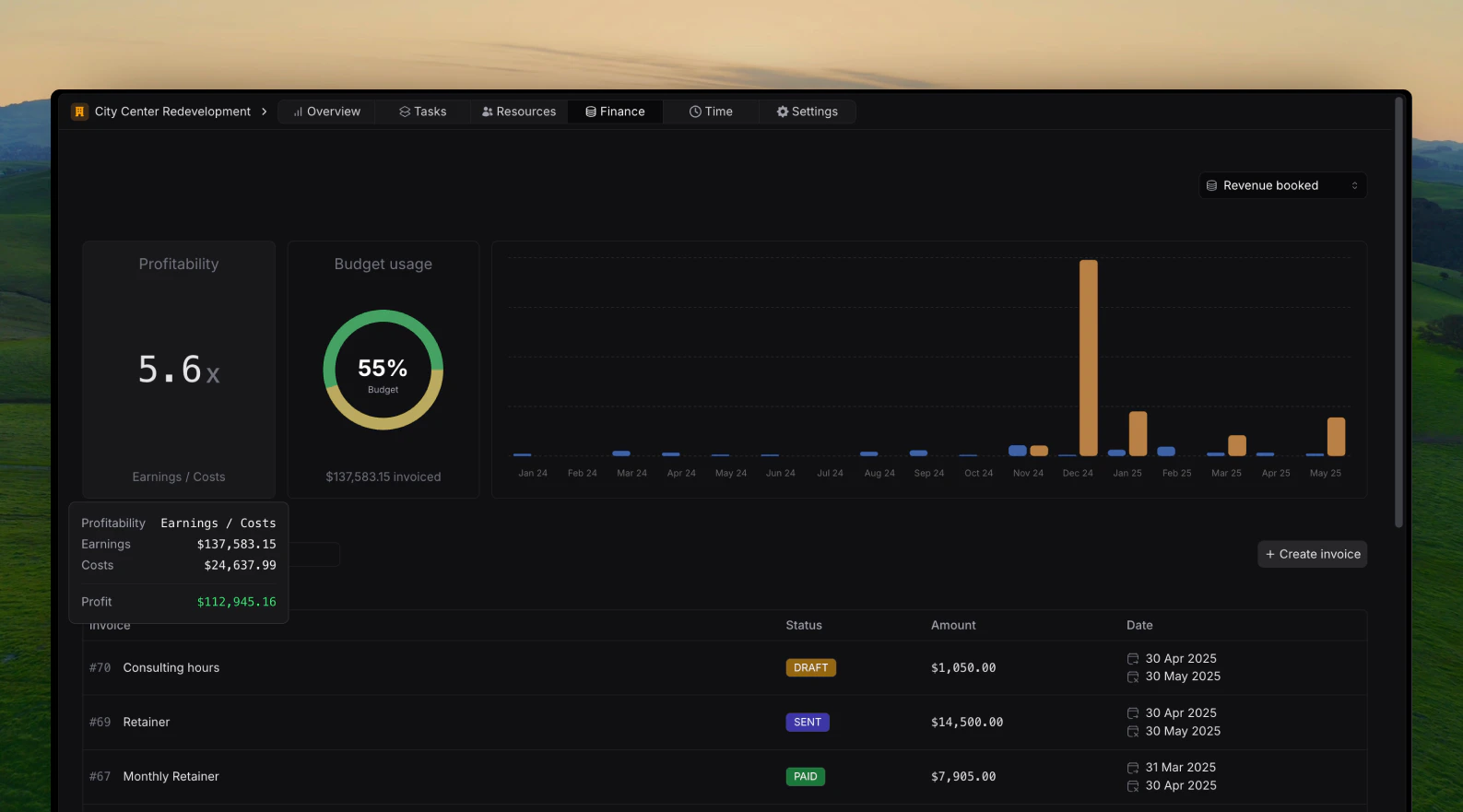Click the Profitability 5.6x card
The width and height of the screenshot is (1463, 812).
click(x=179, y=370)
